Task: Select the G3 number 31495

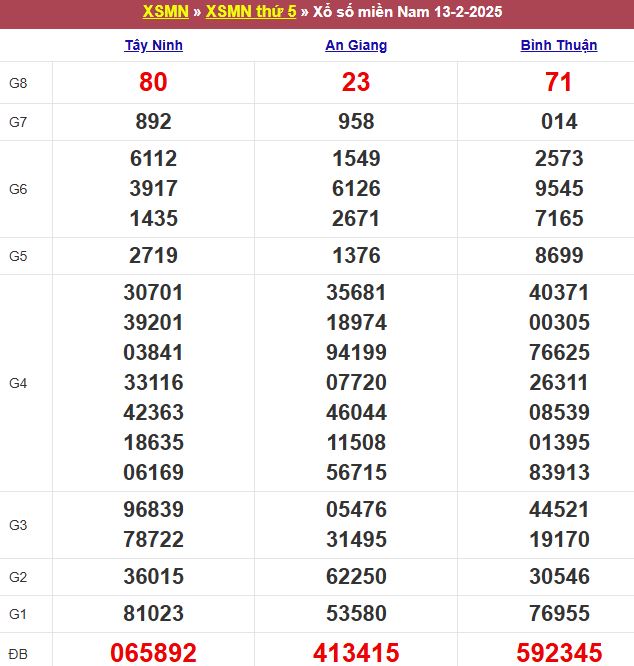Action: coord(356,539)
